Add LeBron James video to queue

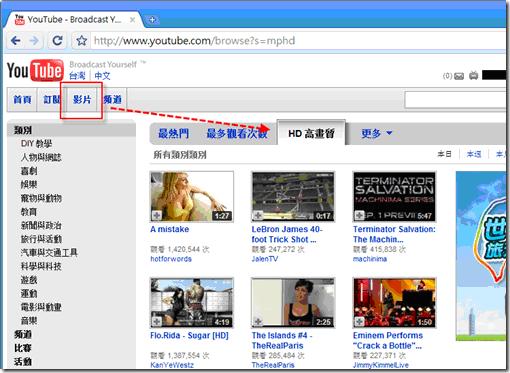pos(258,216)
